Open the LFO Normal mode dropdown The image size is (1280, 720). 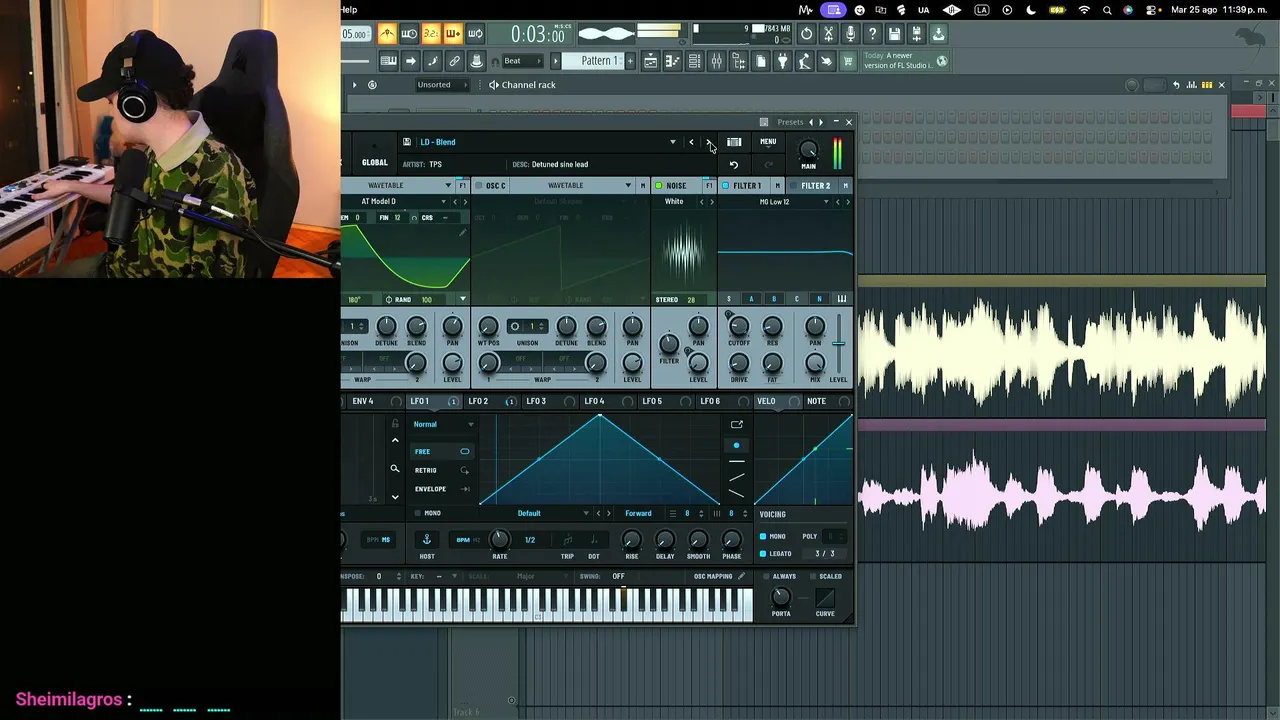[x=443, y=425]
